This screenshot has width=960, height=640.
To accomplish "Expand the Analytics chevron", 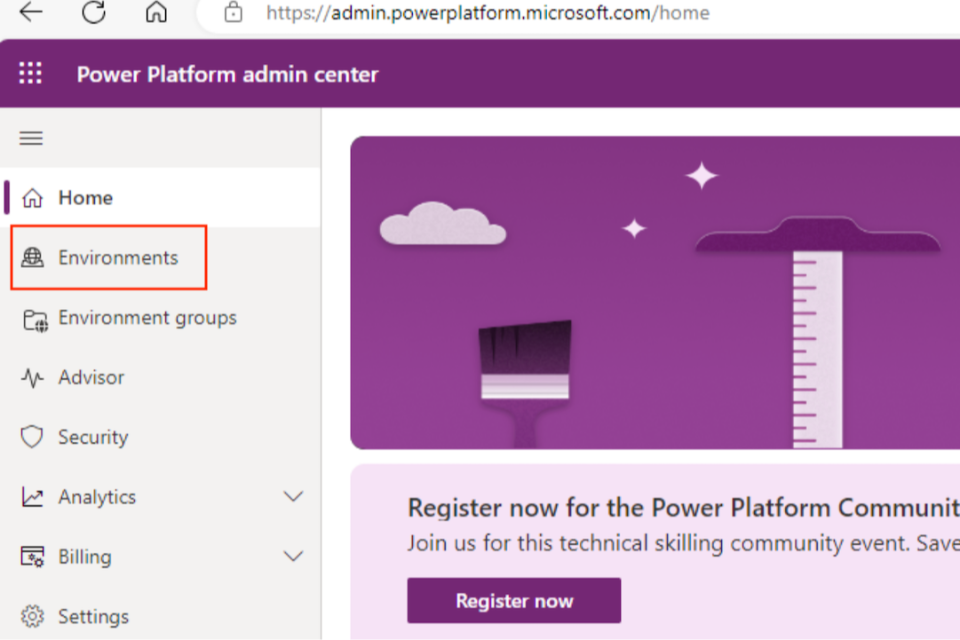I will click(293, 497).
